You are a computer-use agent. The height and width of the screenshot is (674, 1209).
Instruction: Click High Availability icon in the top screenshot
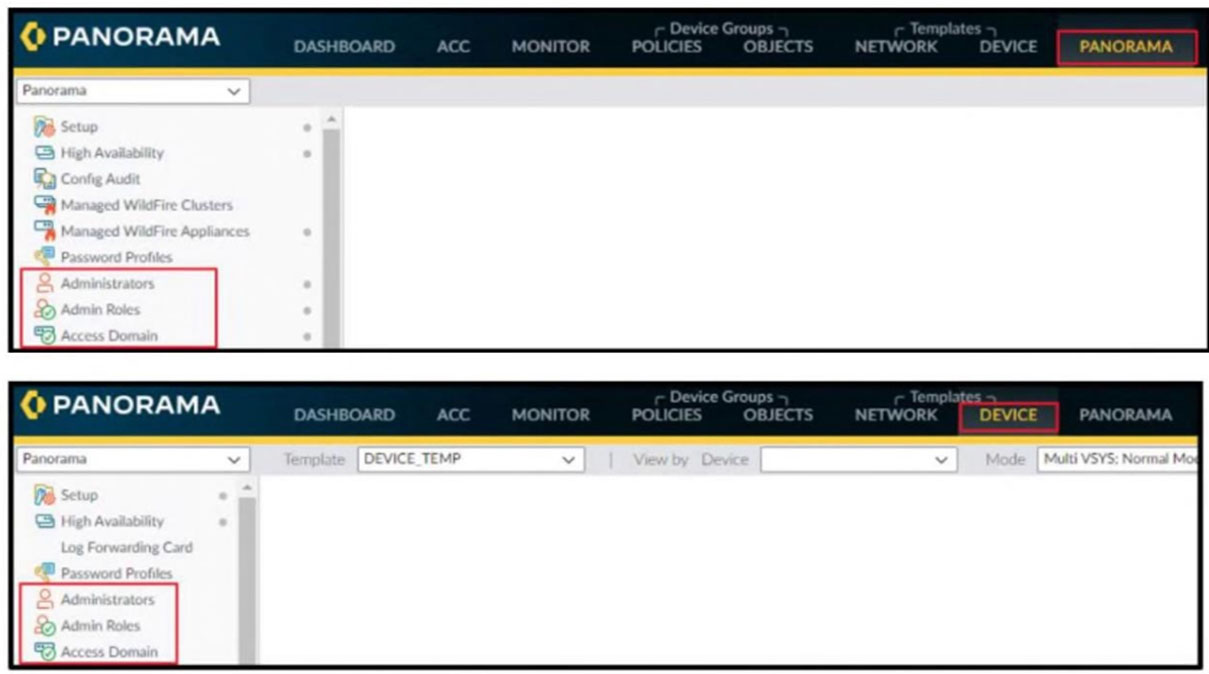(44, 153)
